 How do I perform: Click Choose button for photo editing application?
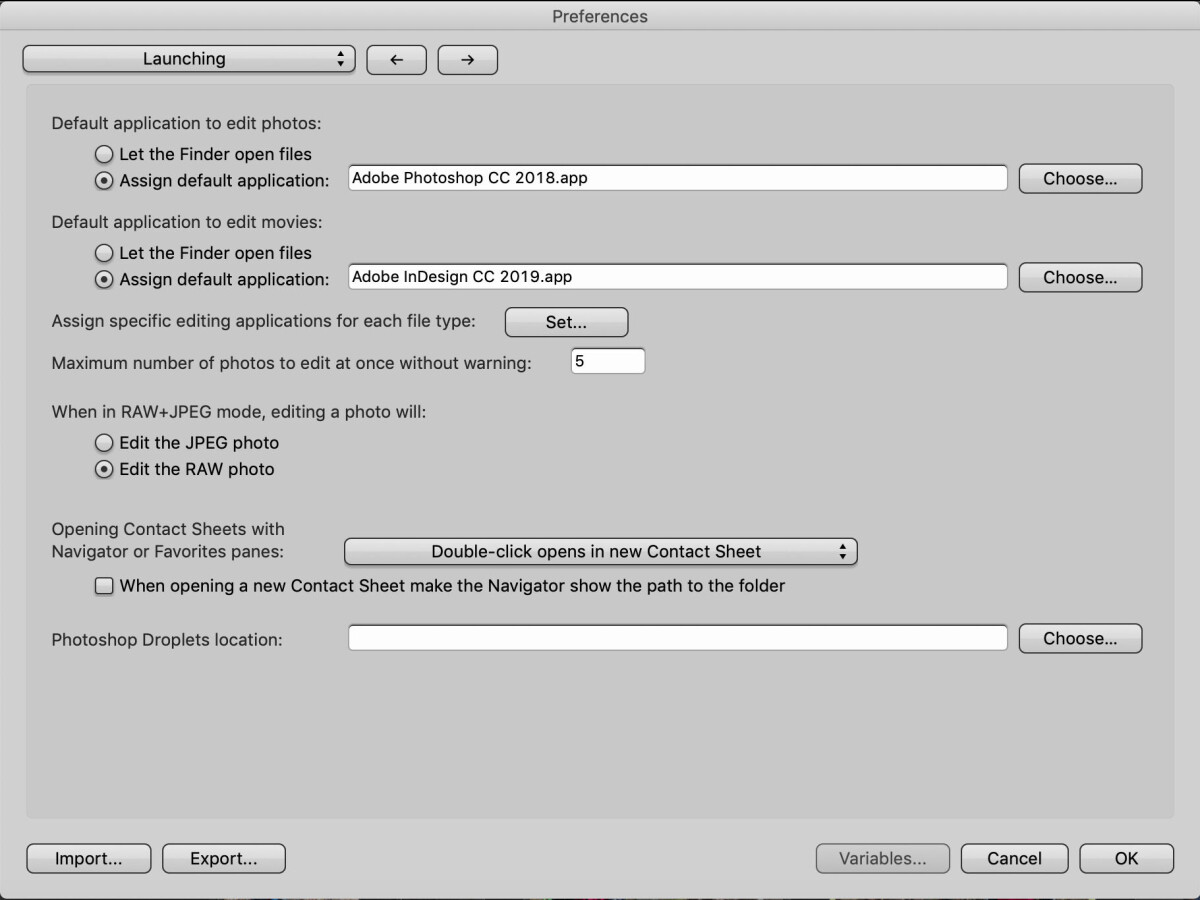tap(1080, 179)
